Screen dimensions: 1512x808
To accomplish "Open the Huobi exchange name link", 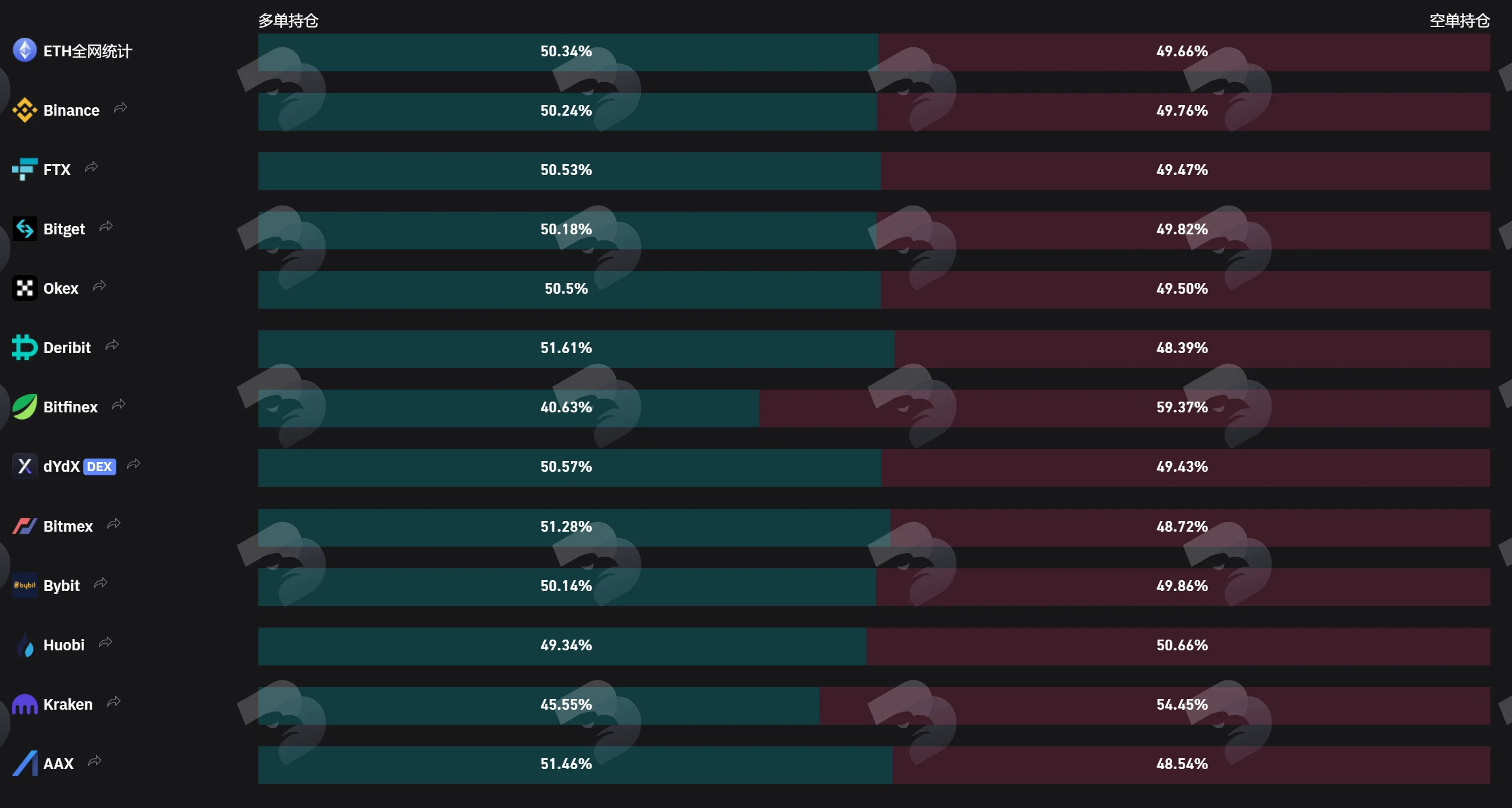I will [x=64, y=645].
